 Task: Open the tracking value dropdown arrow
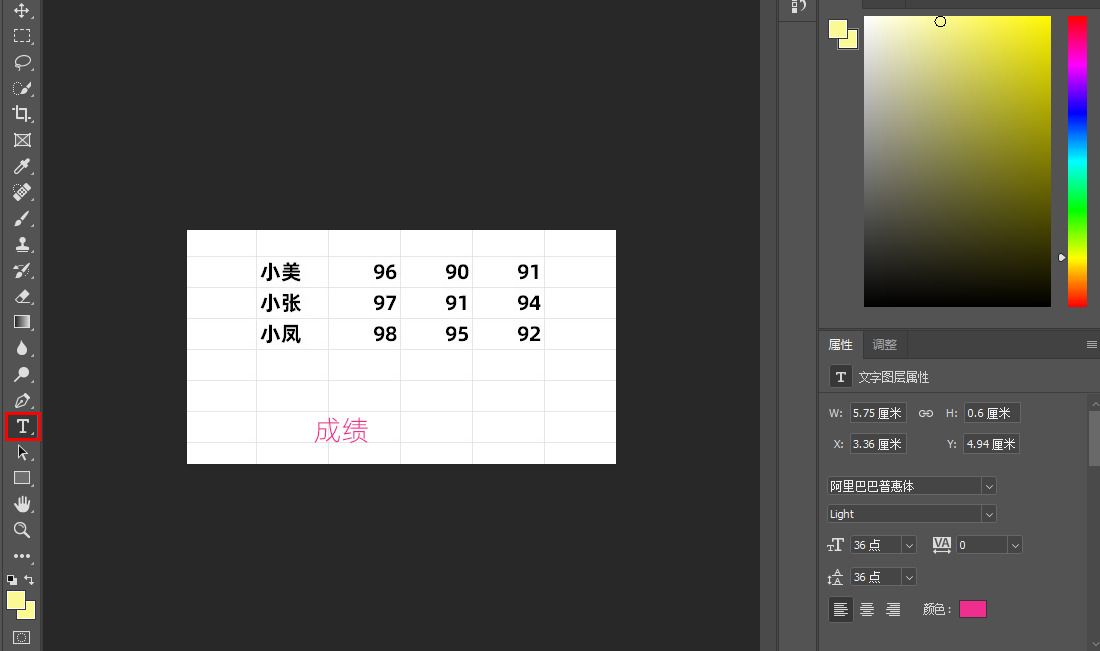(x=1014, y=545)
